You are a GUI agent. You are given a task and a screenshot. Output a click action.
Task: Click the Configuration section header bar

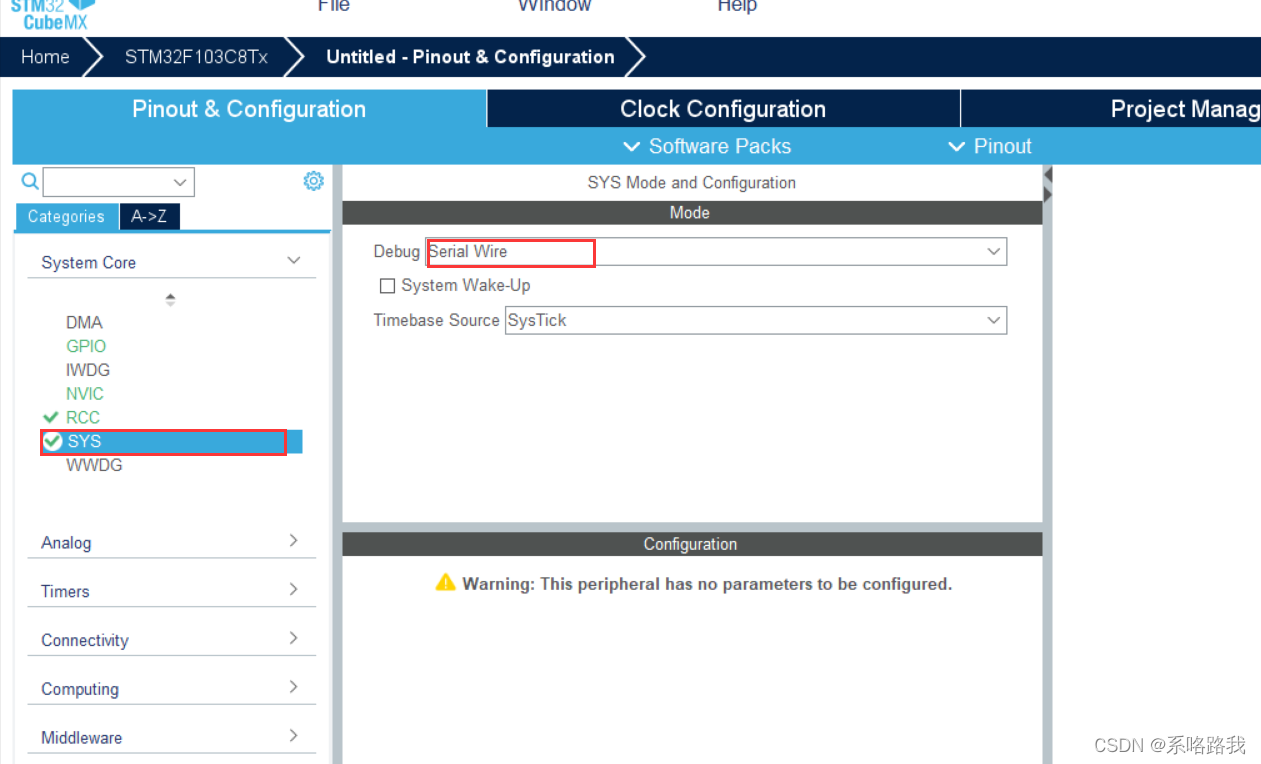(x=692, y=544)
